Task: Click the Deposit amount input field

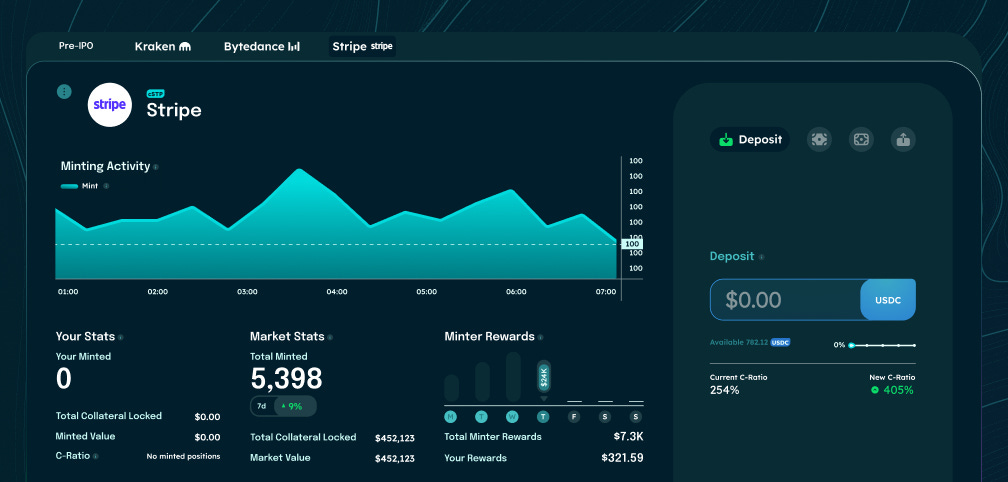Action: pos(786,299)
